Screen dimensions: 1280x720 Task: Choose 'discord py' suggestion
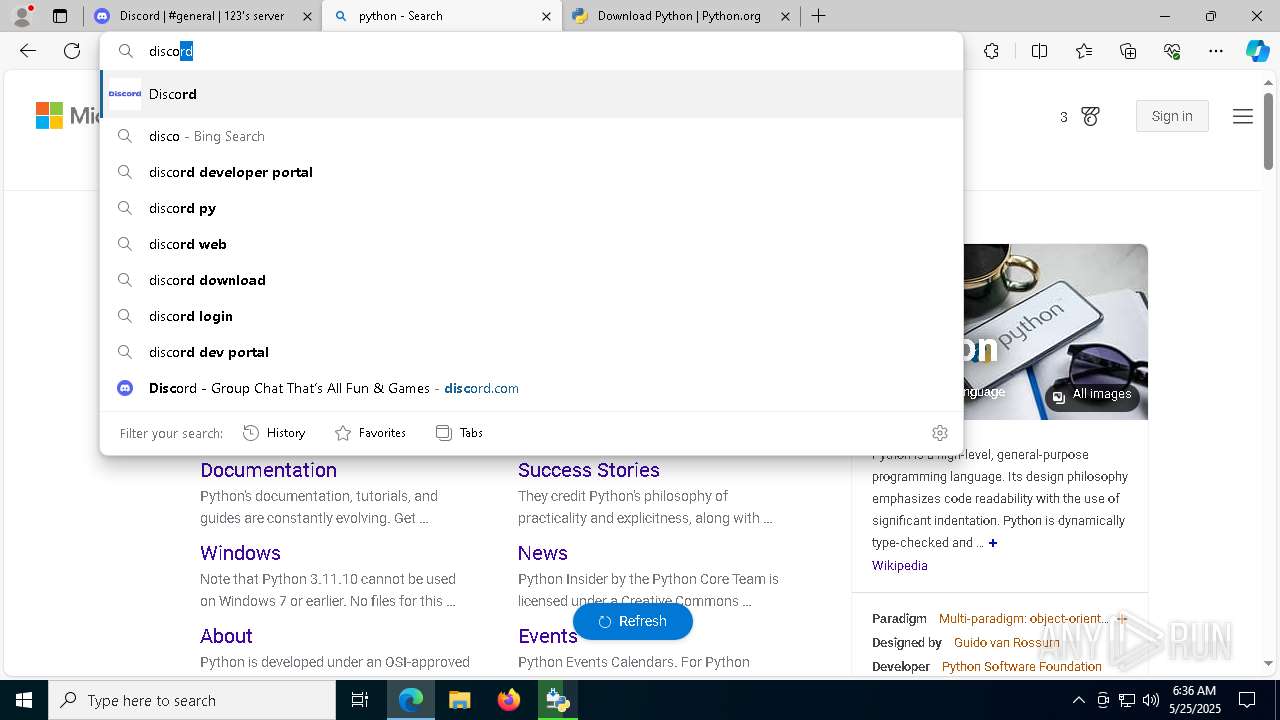click(532, 208)
